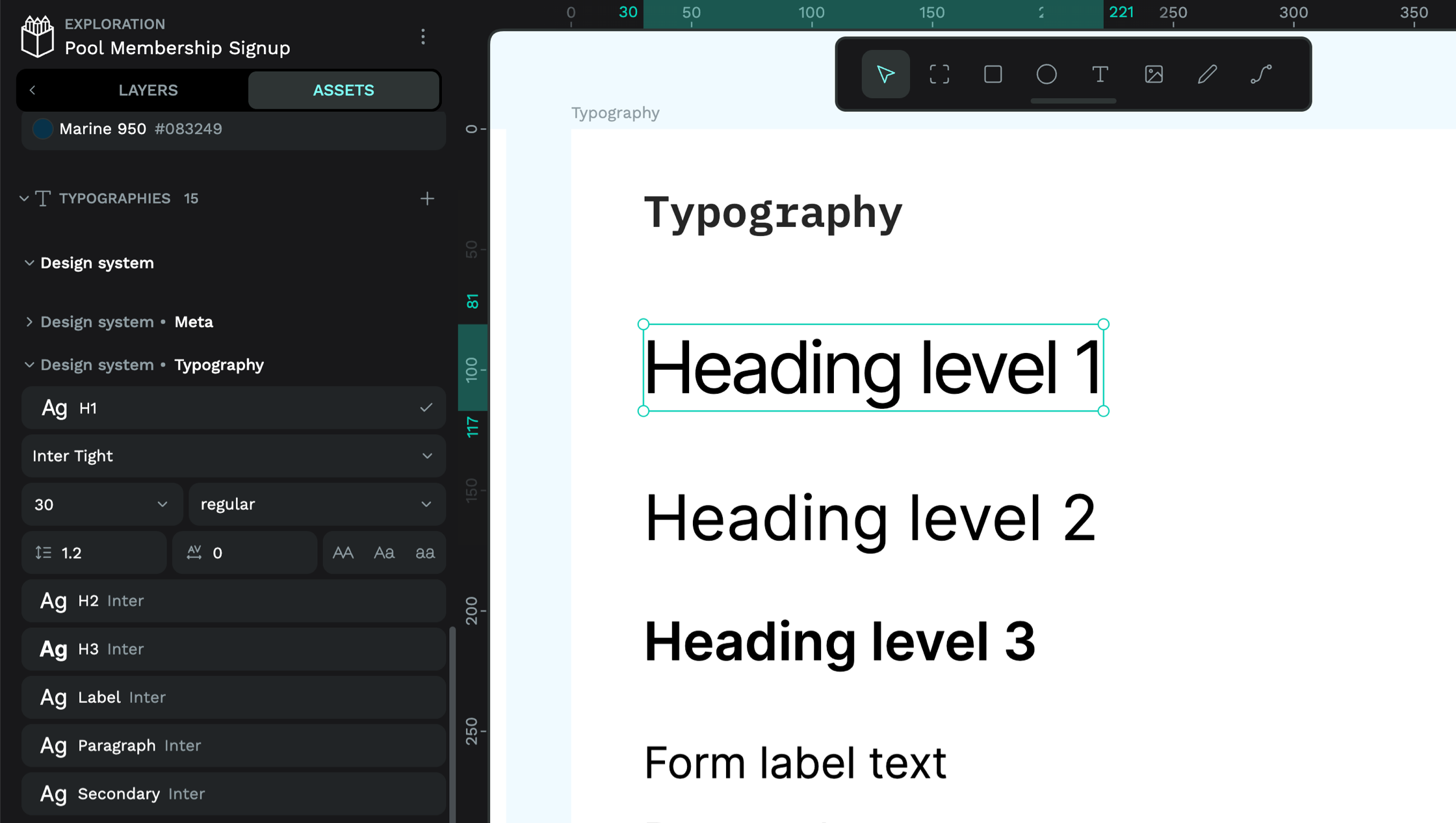1456x823 pixels.
Task: Switch to the Assets tab
Action: (x=343, y=90)
